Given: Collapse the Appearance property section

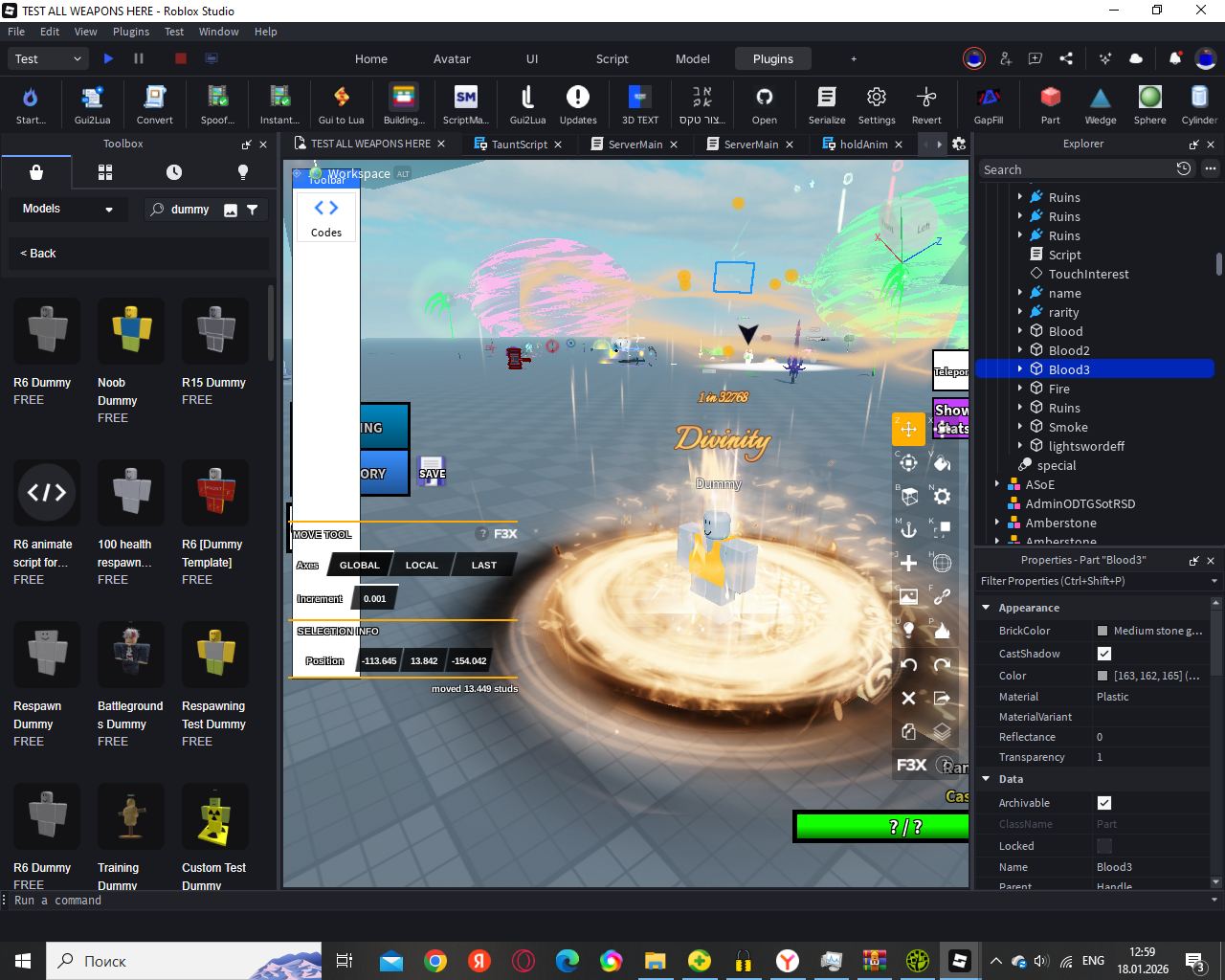Looking at the screenshot, I should tap(986, 608).
